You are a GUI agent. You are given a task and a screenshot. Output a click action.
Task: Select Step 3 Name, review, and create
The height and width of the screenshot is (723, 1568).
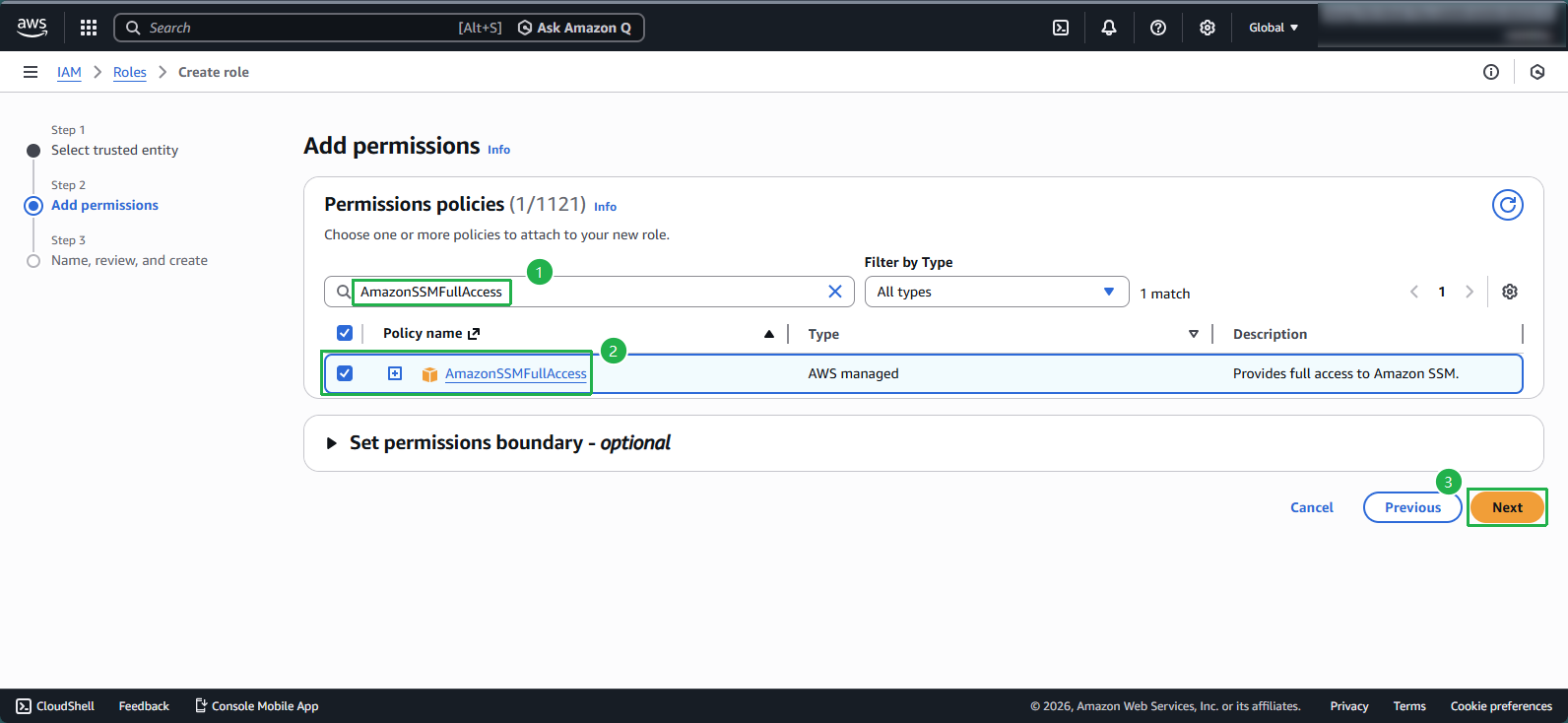coord(129,260)
